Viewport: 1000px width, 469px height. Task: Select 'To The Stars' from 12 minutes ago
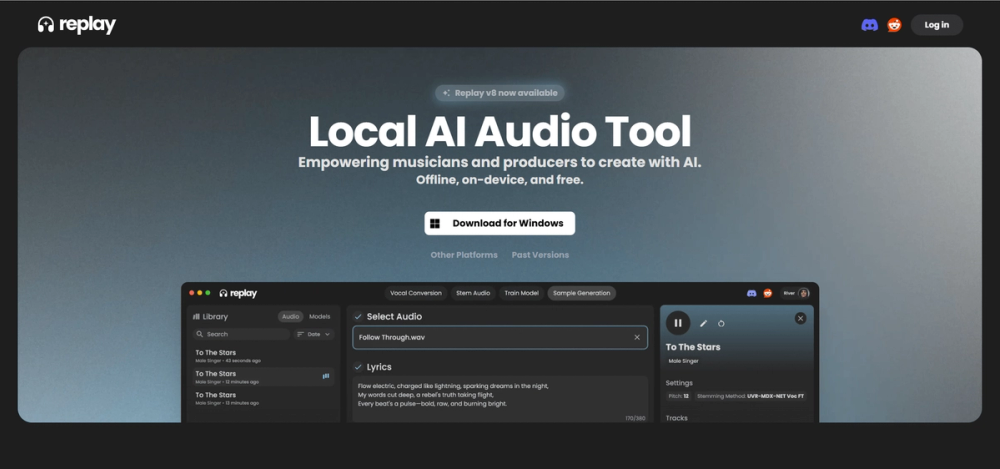(263, 376)
